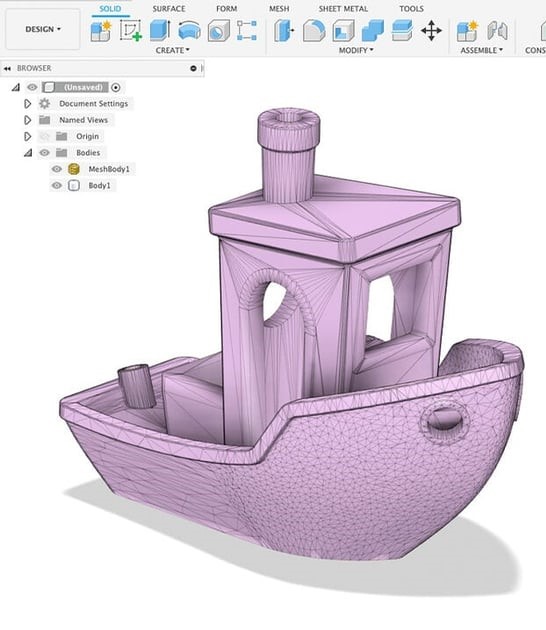The height and width of the screenshot is (630, 546).
Task: Click the Body1 solid body icon
Action: [74, 186]
